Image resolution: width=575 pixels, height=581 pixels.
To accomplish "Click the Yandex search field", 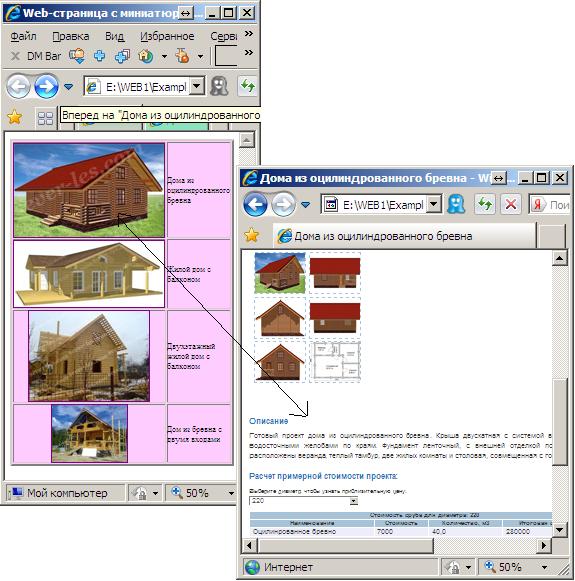I will 550,204.
